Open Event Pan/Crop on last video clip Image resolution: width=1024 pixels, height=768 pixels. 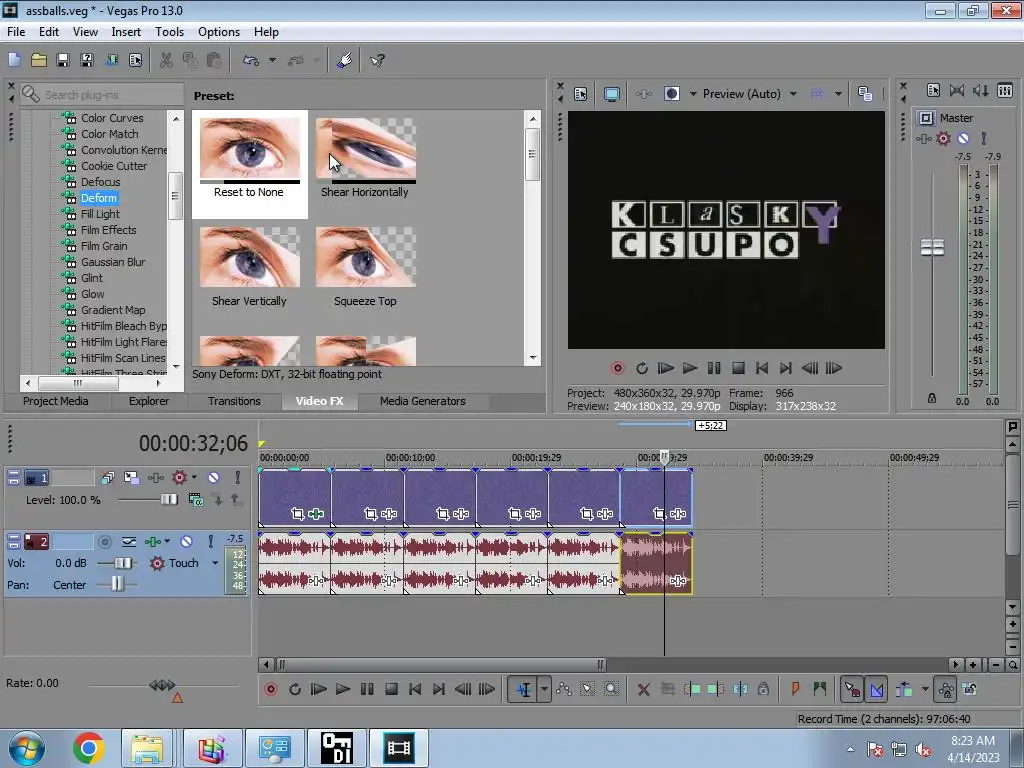point(660,515)
